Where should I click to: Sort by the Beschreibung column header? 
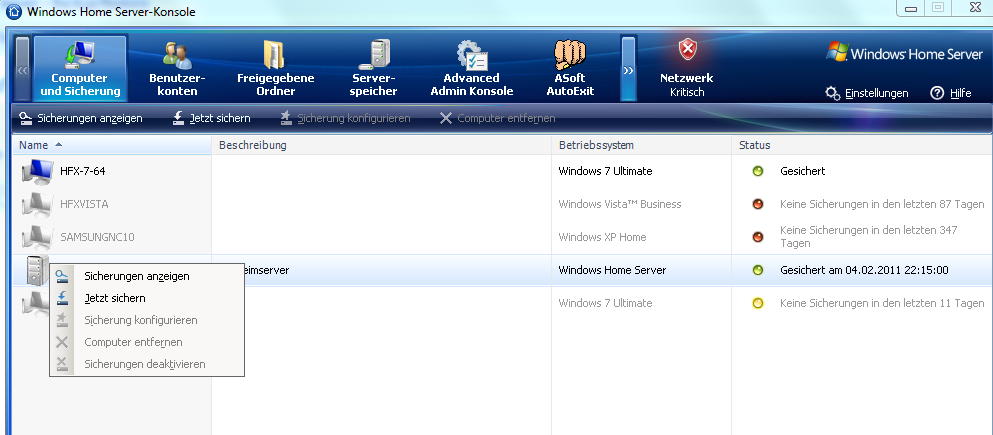[x=382, y=145]
